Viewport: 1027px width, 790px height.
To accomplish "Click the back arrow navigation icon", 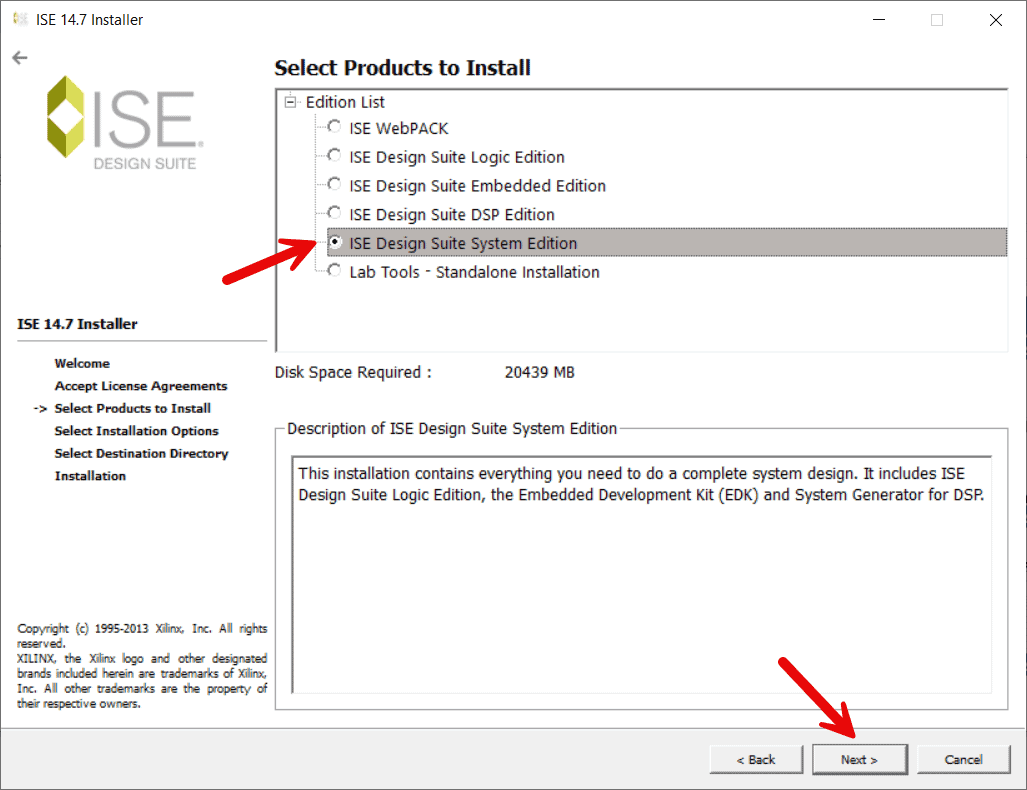I will (19, 57).
